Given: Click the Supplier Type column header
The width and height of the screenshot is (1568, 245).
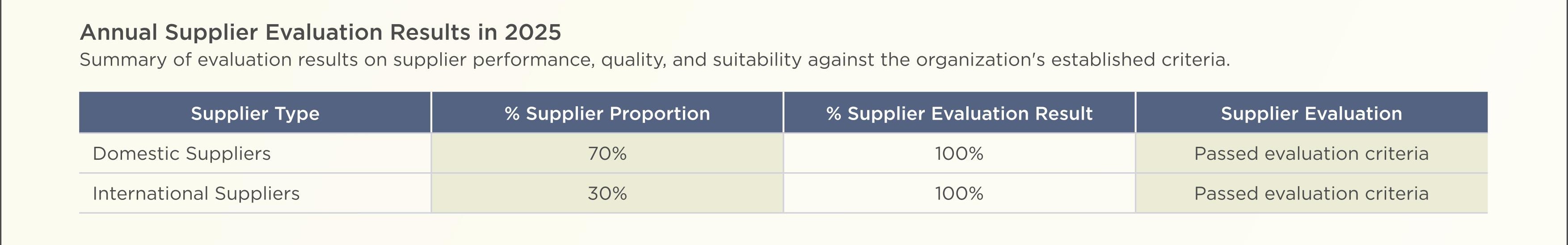Looking at the screenshot, I should click(x=255, y=113).
